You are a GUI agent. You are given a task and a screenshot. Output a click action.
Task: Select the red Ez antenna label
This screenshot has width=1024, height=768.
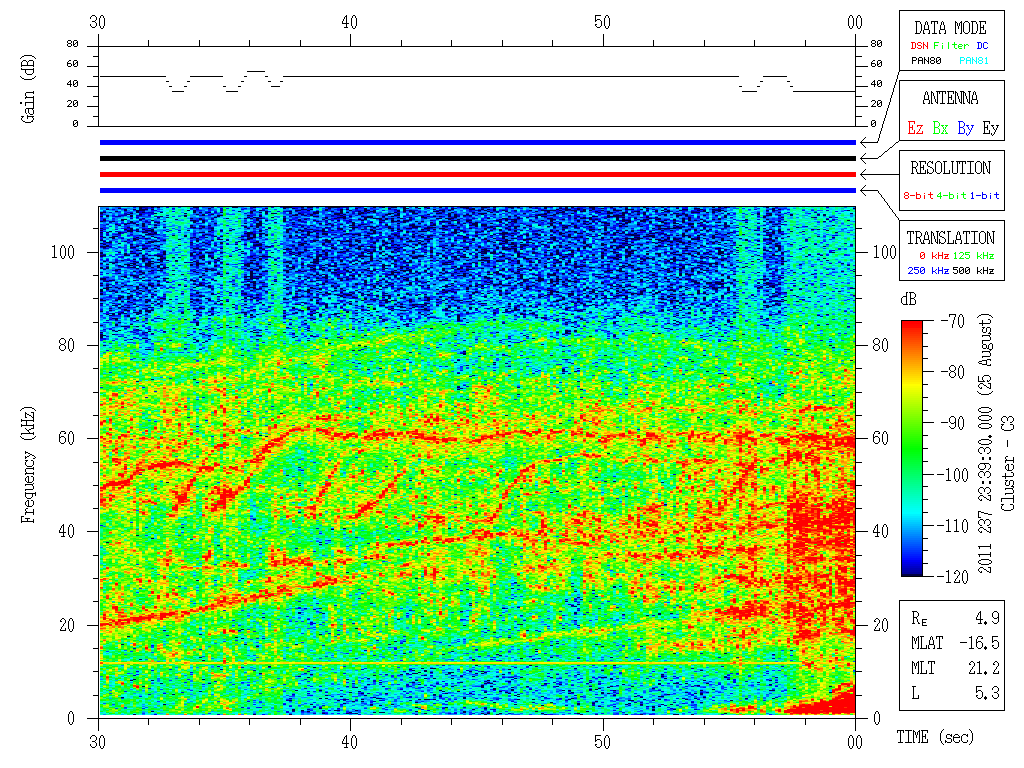915,128
